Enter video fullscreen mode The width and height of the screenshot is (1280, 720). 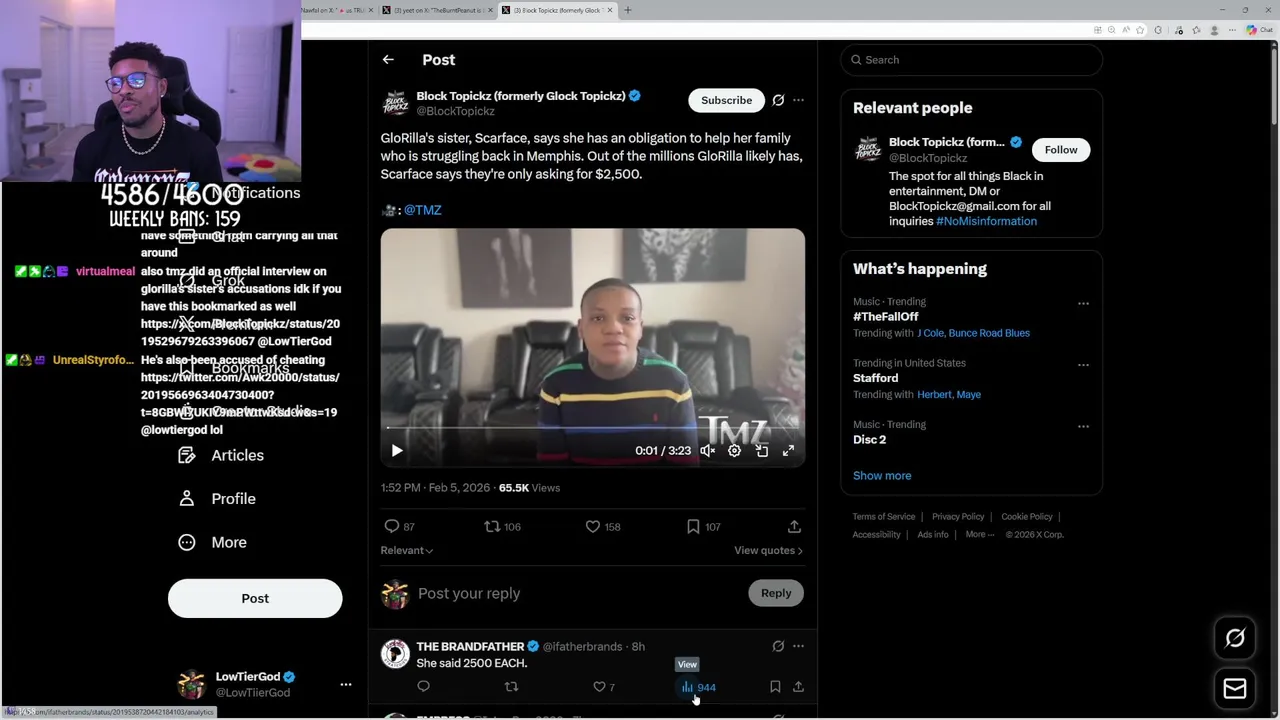click(x=788, y=451)
